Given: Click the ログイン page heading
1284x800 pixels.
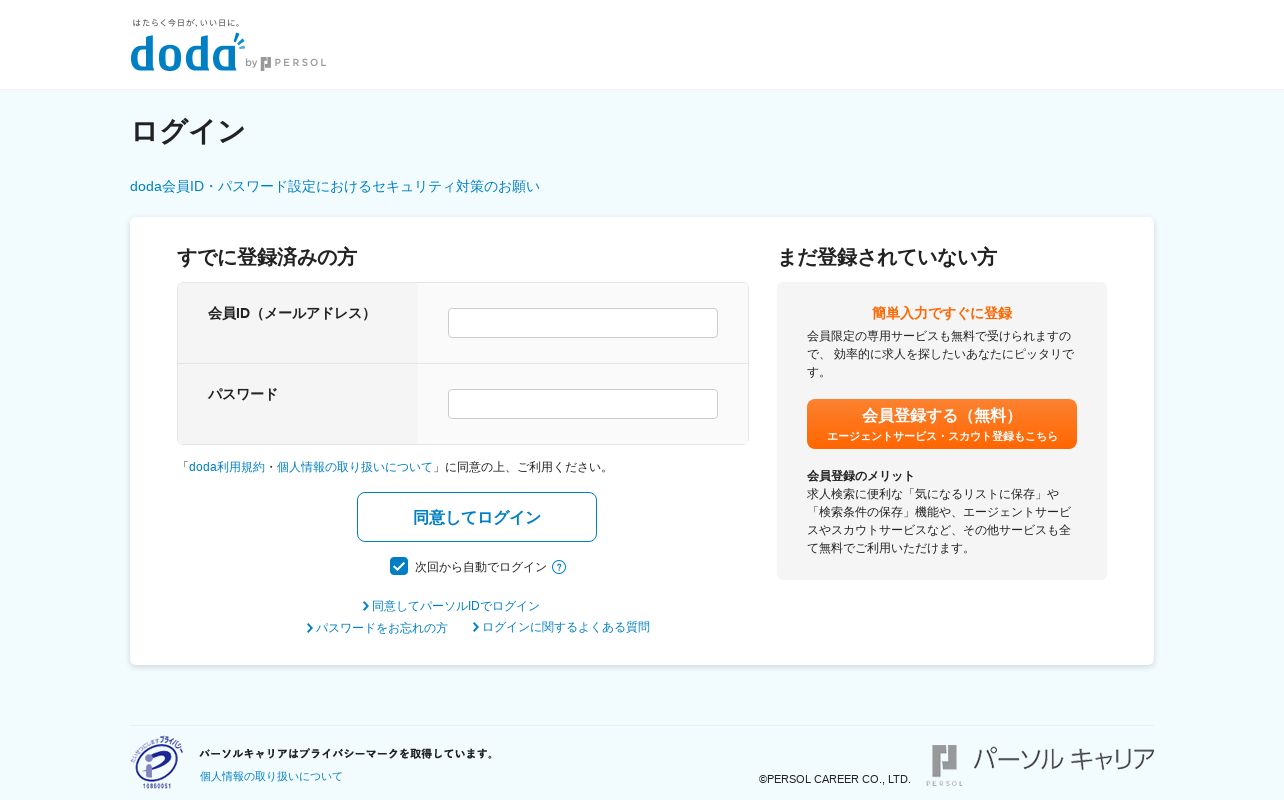Looking at the screenshot, I should (188, 131).
